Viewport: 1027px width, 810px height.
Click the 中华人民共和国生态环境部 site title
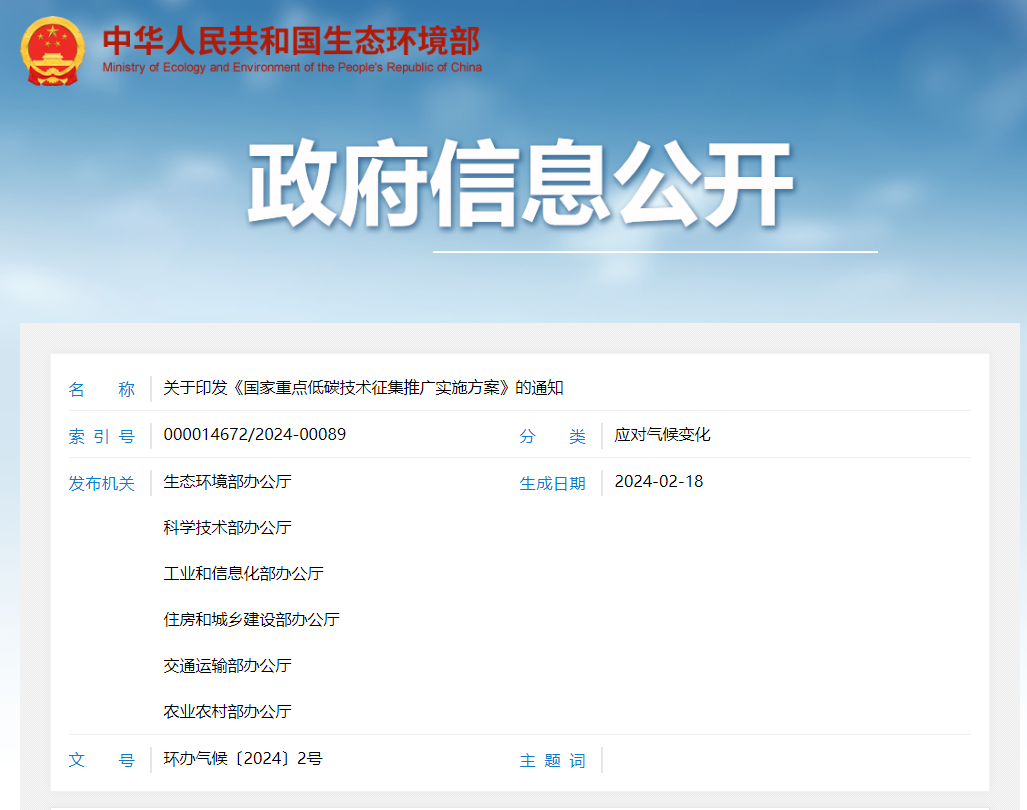[x=291, y=40]
